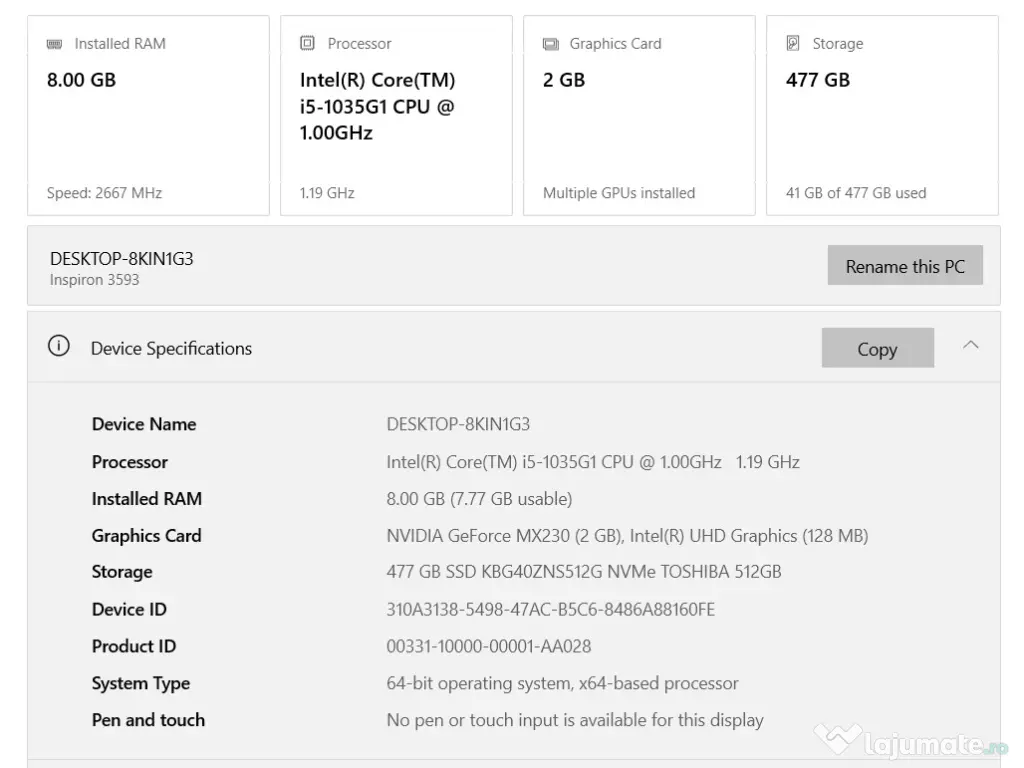
Task: Click the info icon beside Device Specifications
Action: (x=59, y=347)
